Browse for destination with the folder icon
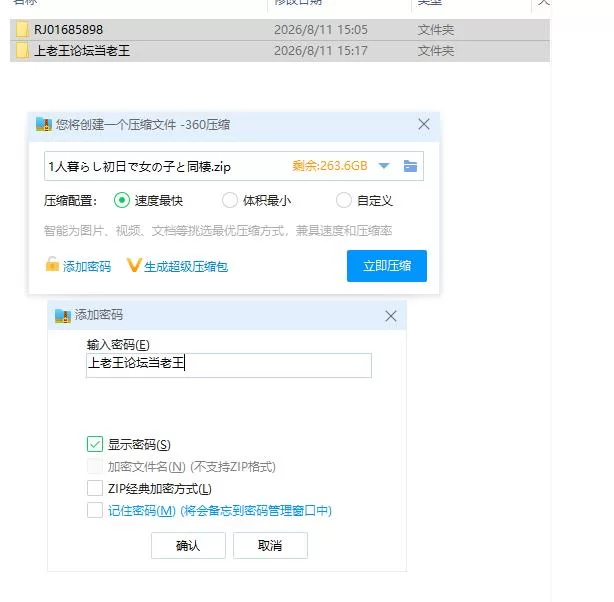This screenshot has width=614, height=602. [x=410, y=166]
